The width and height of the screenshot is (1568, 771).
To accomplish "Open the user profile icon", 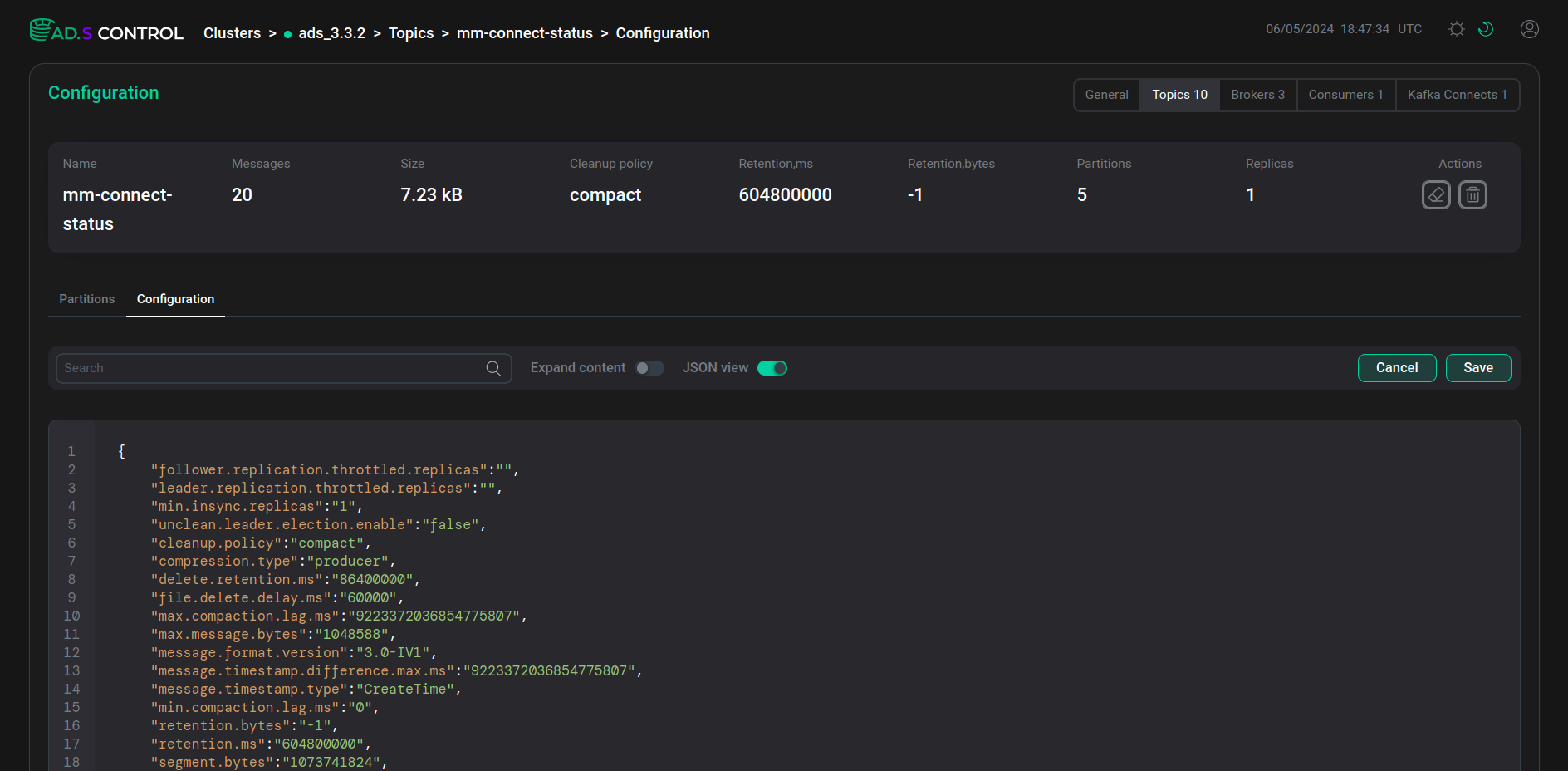I will click(1530, 29).
